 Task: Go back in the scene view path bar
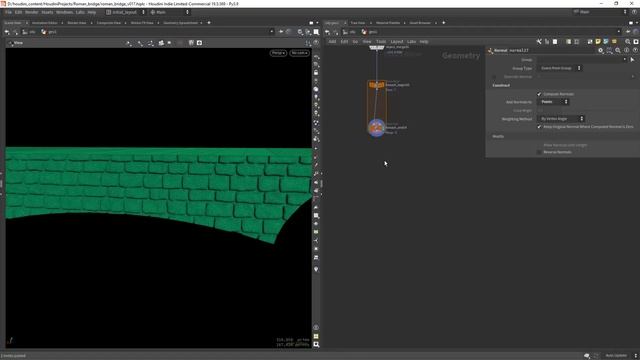point(7,32)
